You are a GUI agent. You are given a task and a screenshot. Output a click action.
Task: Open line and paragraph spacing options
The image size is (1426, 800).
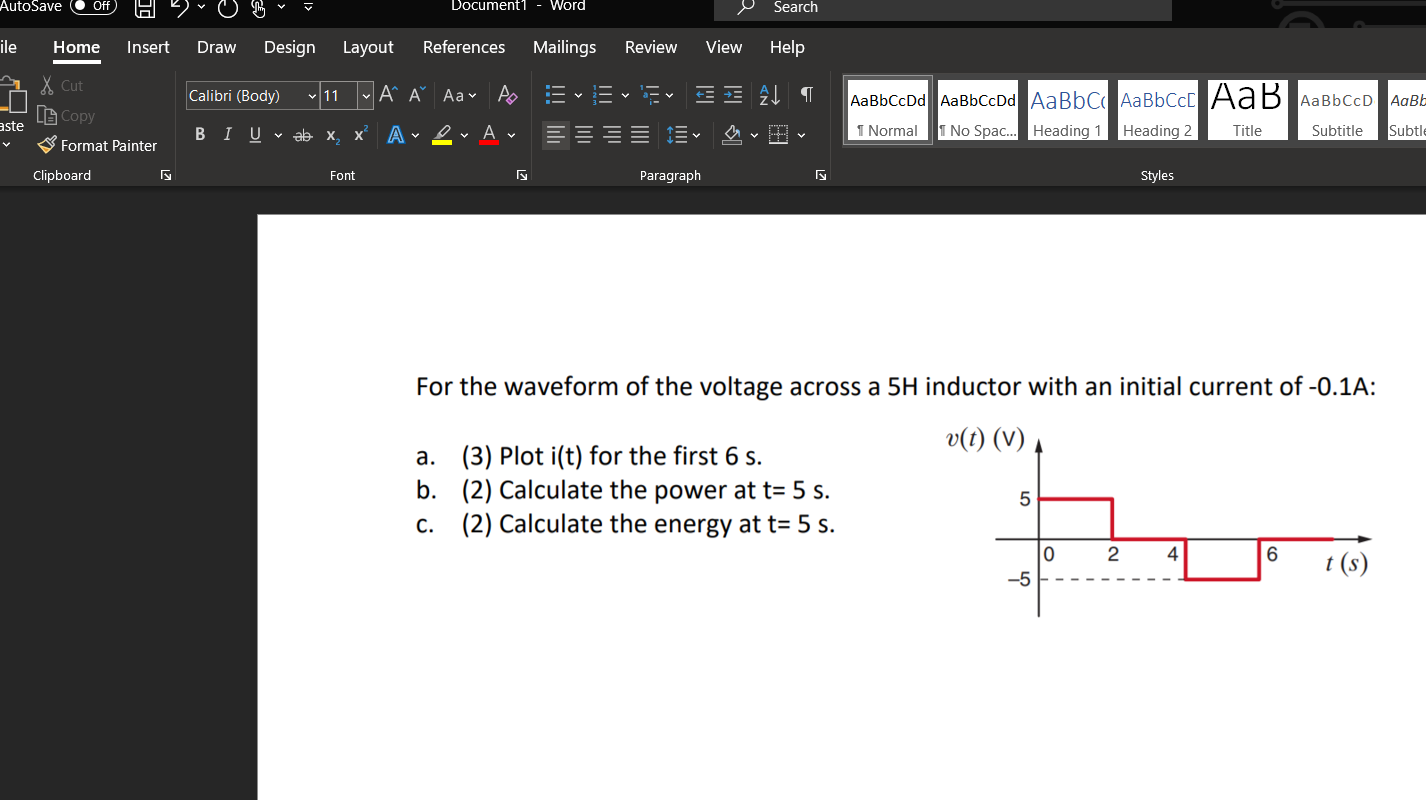(x=683, y=135)
